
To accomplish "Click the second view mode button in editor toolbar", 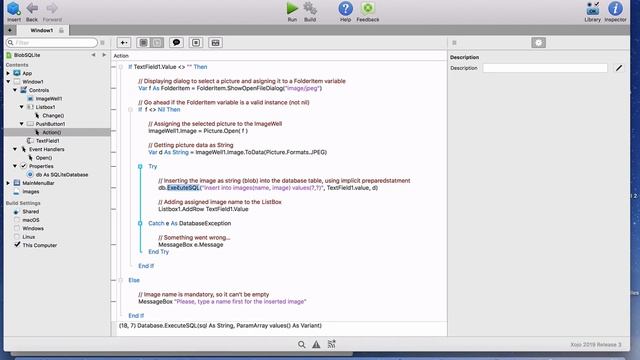I will pyautogui.click(x=157, y=42).
